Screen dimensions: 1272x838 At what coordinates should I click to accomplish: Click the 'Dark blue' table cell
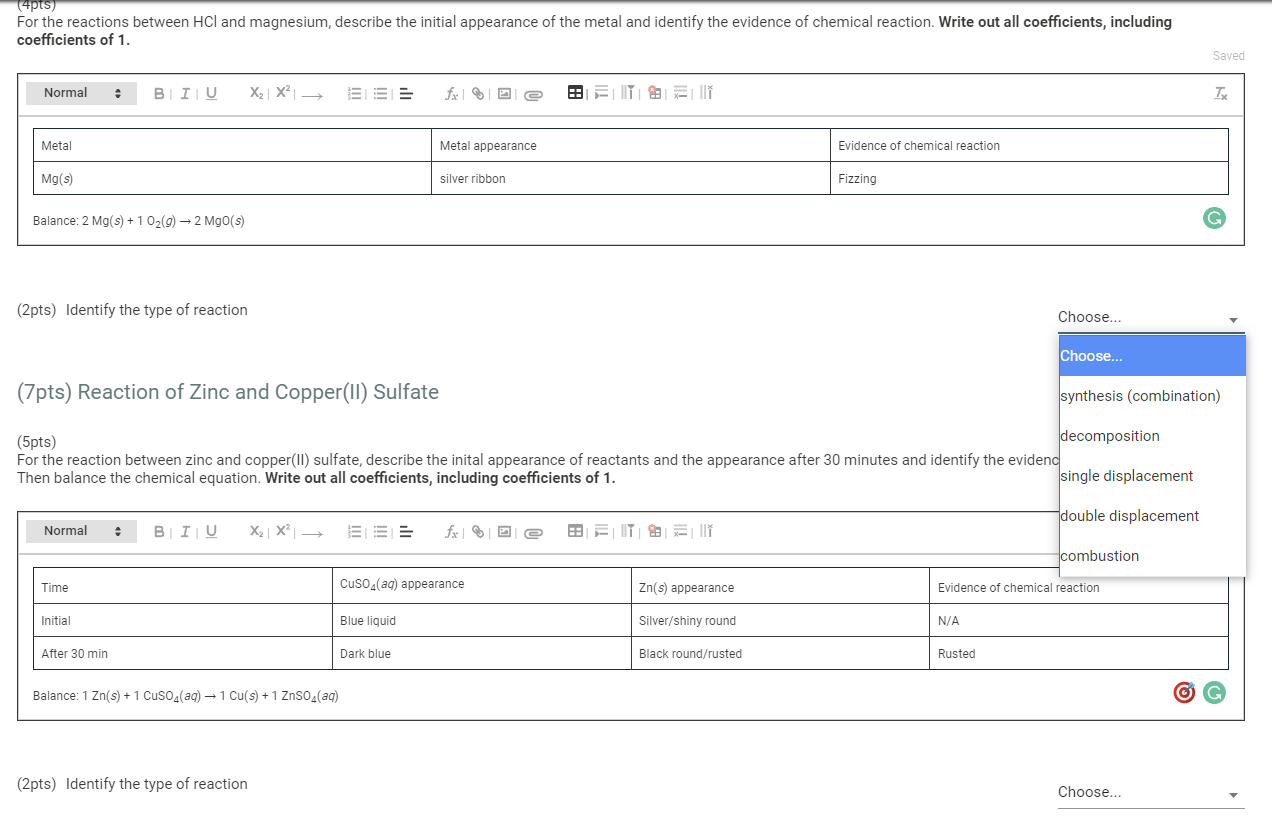pyautogui.click(x=481, y=653)
